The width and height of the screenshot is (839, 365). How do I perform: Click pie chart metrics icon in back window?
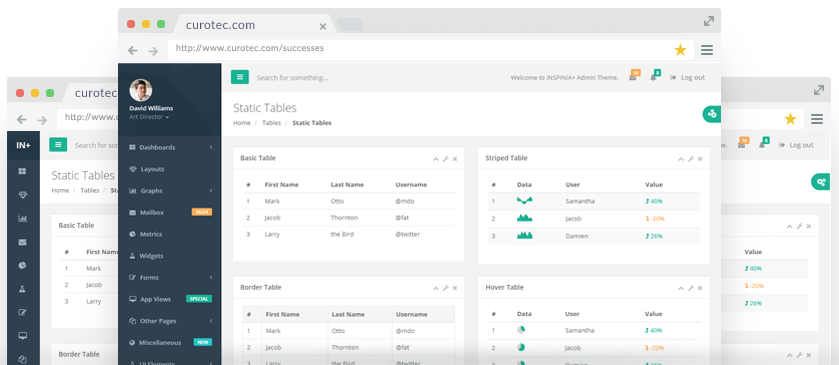tap(22, 265)
